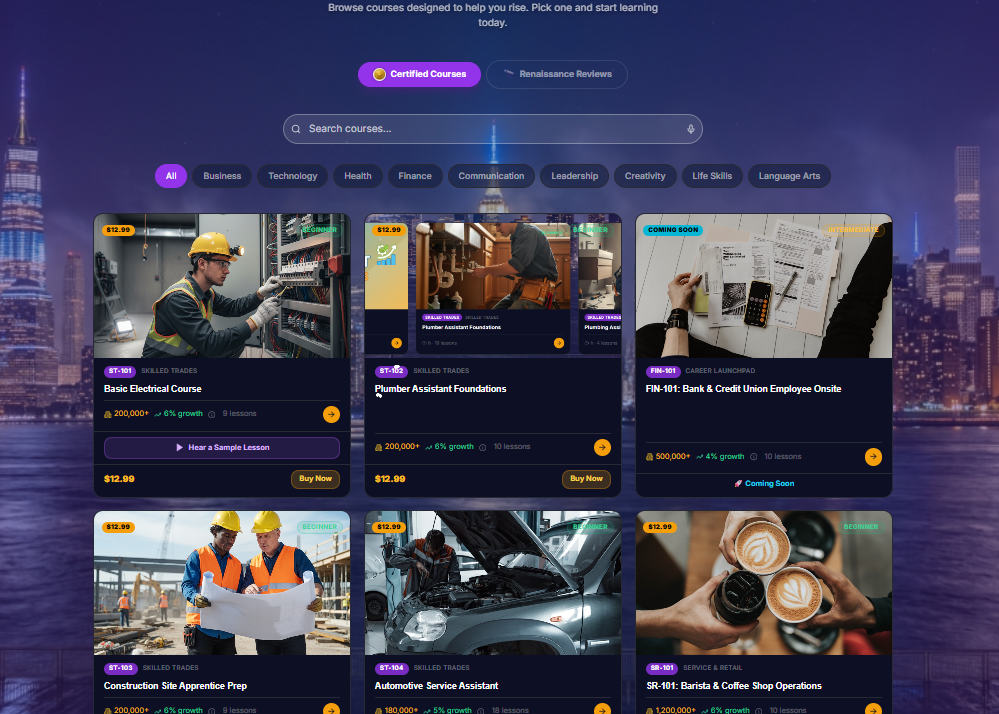
Task: Click the FIN-101 course code badge
Action: [x=663, y=371]
